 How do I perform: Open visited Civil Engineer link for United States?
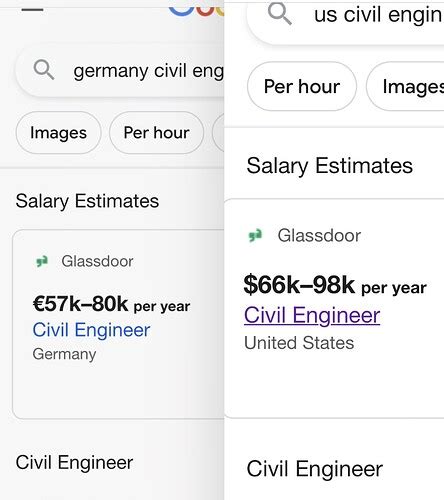312,315
